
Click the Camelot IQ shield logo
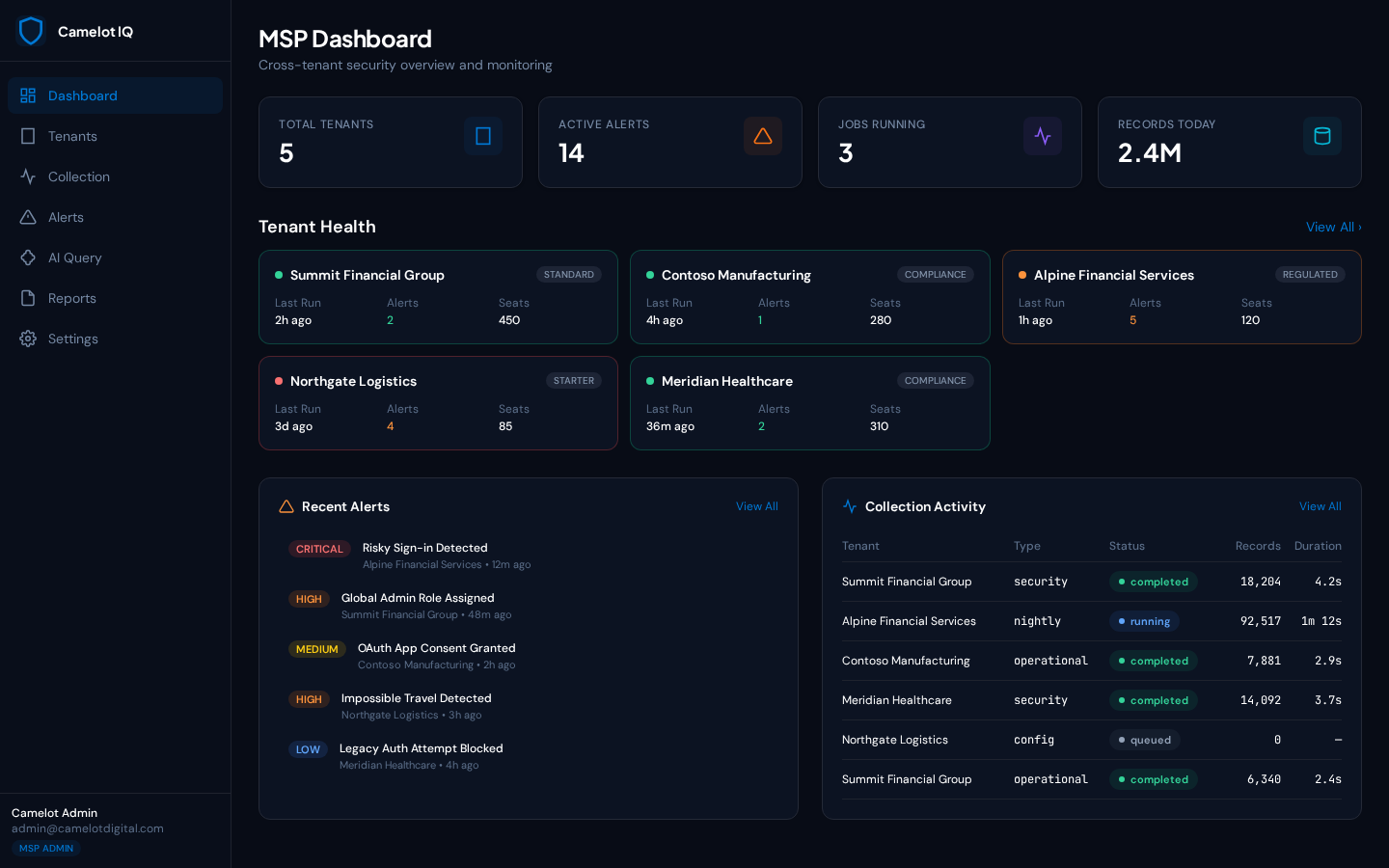(x=31, y=31)
